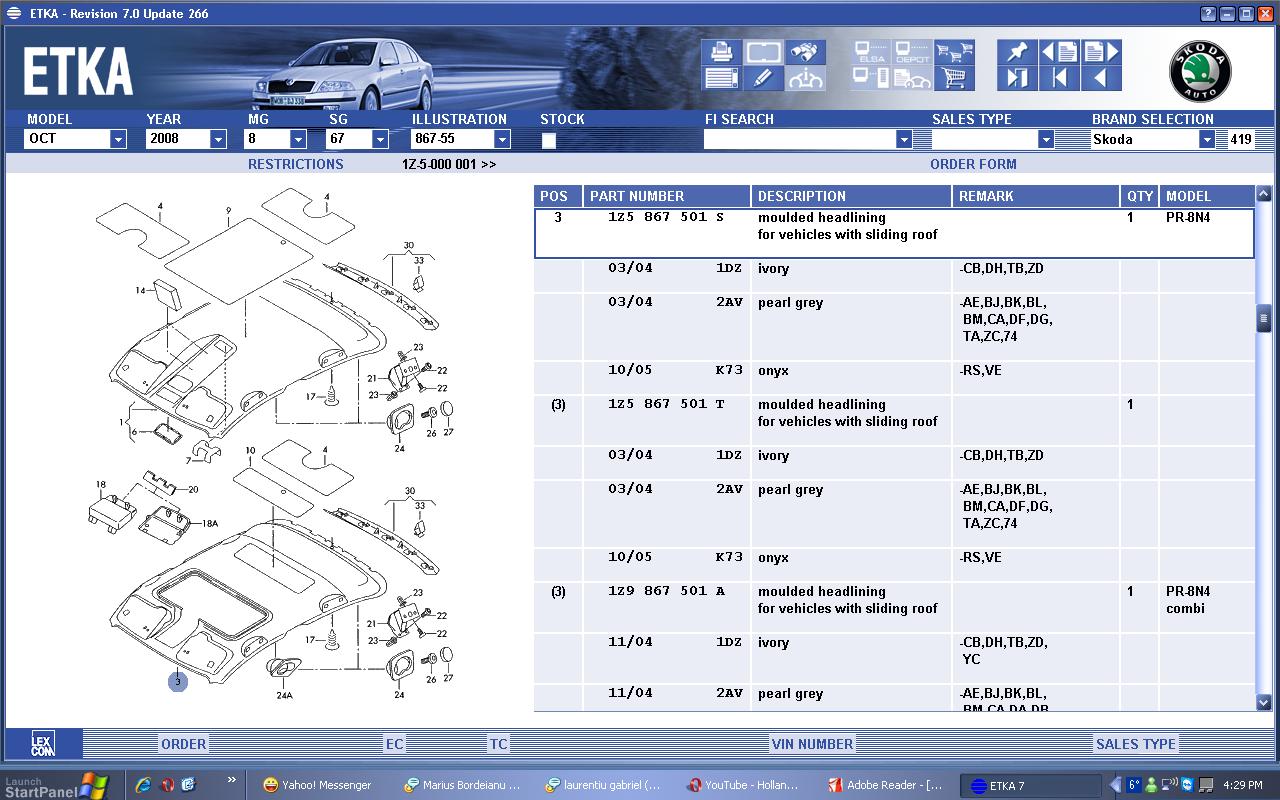Click the exit door icon

click(x=1017, y=78)
